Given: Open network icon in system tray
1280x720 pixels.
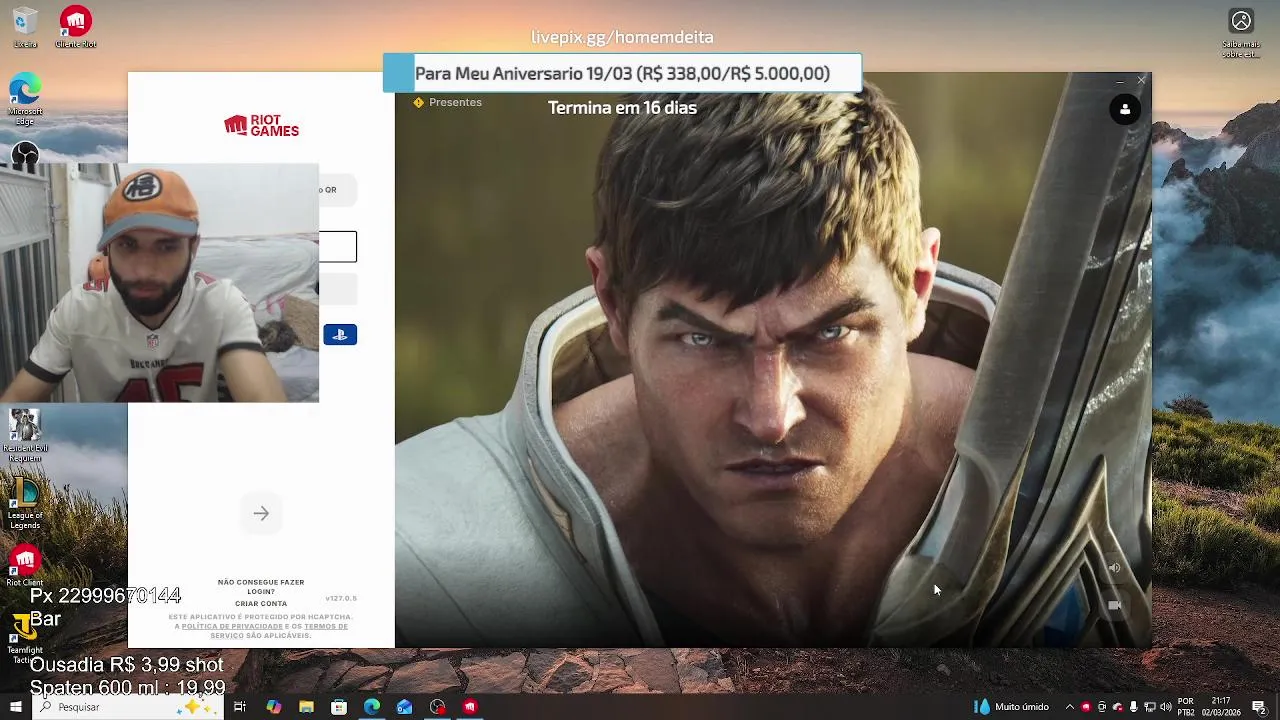Looking at the screenshot, I should tap(1149, 707).
